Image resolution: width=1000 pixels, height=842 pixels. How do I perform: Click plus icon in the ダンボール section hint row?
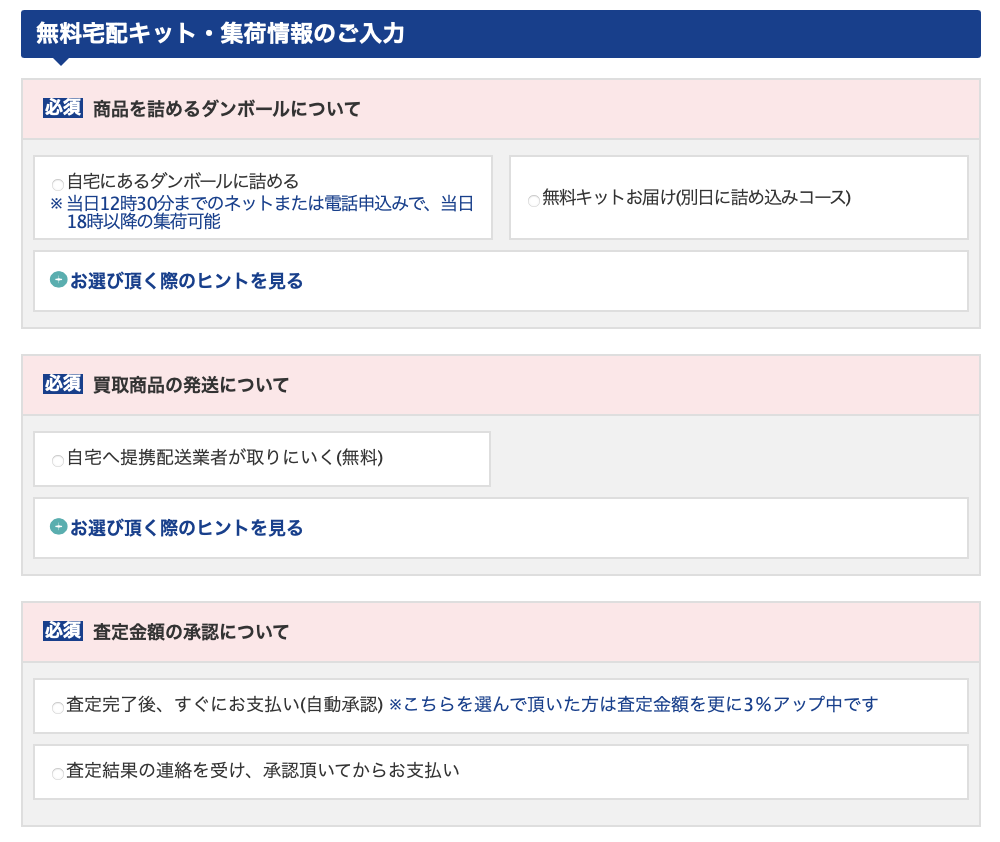pyautogui.click(x=59, y=279)
